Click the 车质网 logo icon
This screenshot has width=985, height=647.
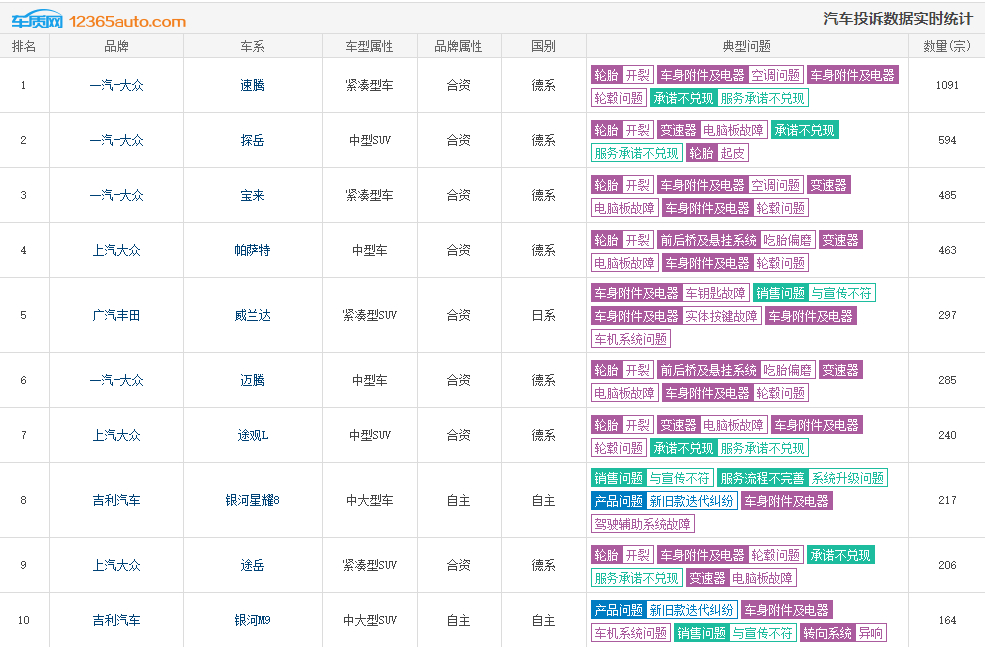37,20
